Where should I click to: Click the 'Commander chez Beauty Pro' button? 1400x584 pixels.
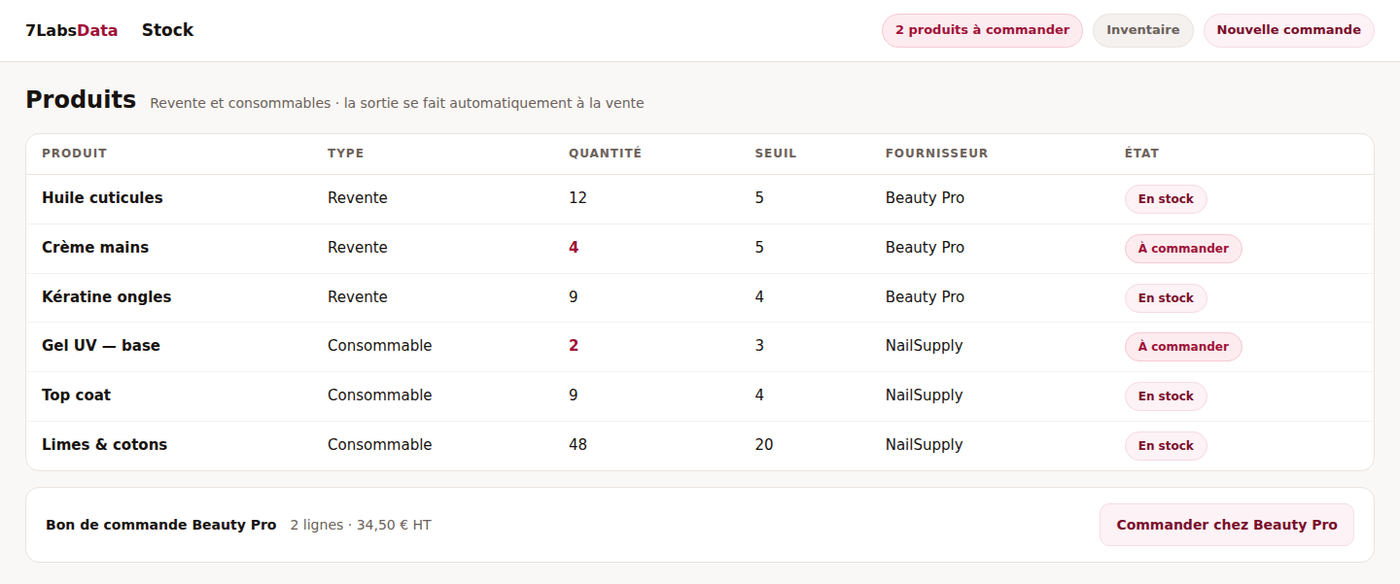(x=1226, y=525)
